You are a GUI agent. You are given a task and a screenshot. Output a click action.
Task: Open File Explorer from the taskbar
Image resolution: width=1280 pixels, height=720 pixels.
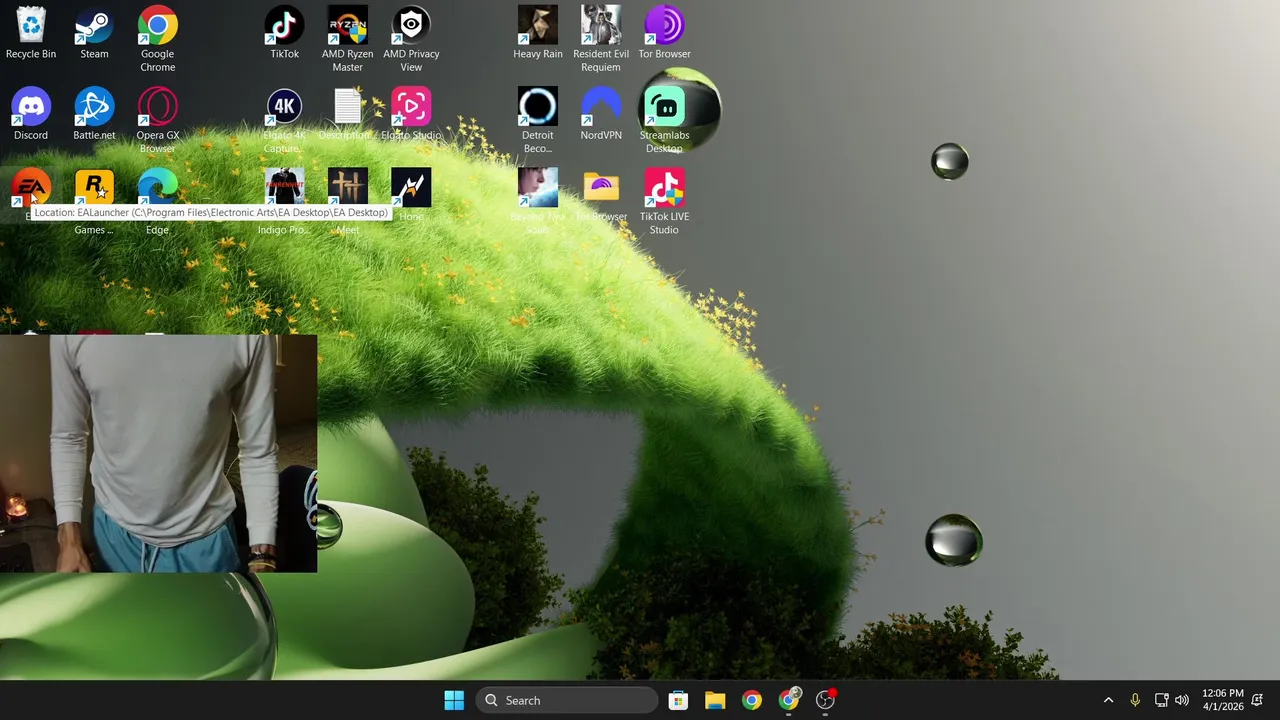point(715,700)
